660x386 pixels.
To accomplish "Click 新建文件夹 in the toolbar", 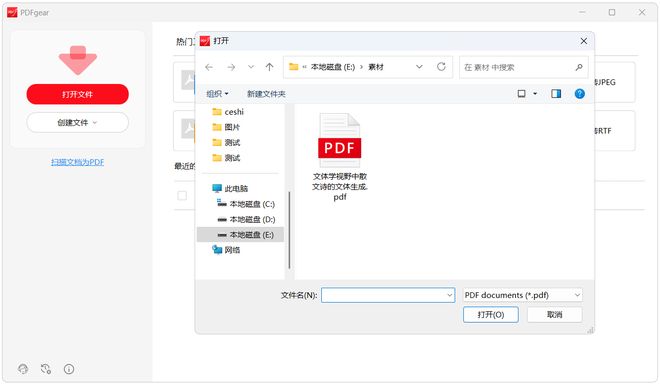I will [x=266, y=94].
